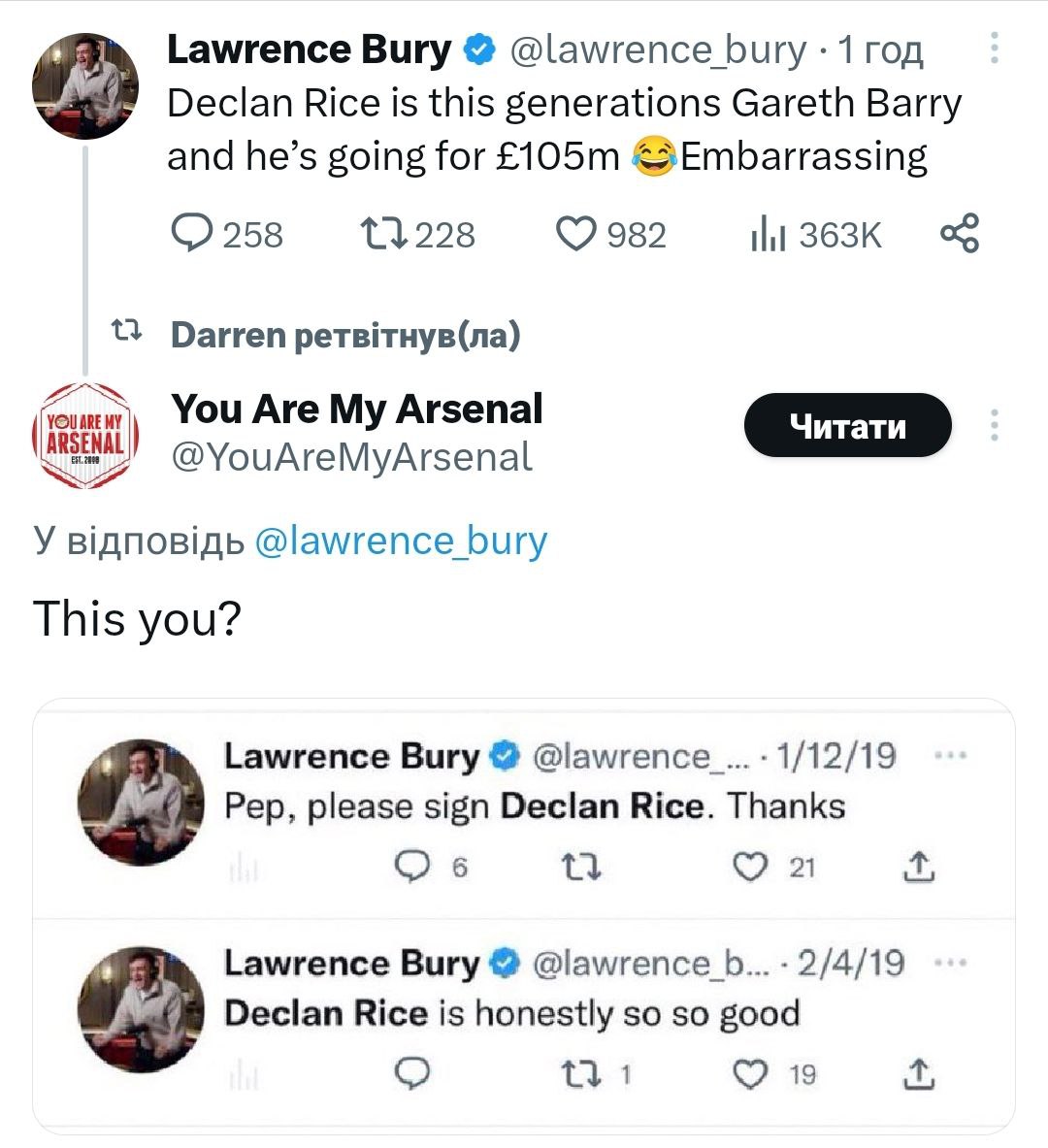Follow You Are My Arsenal via Читати button
This screenshot has height=1148, width=1048.
(x=847, y=425)
